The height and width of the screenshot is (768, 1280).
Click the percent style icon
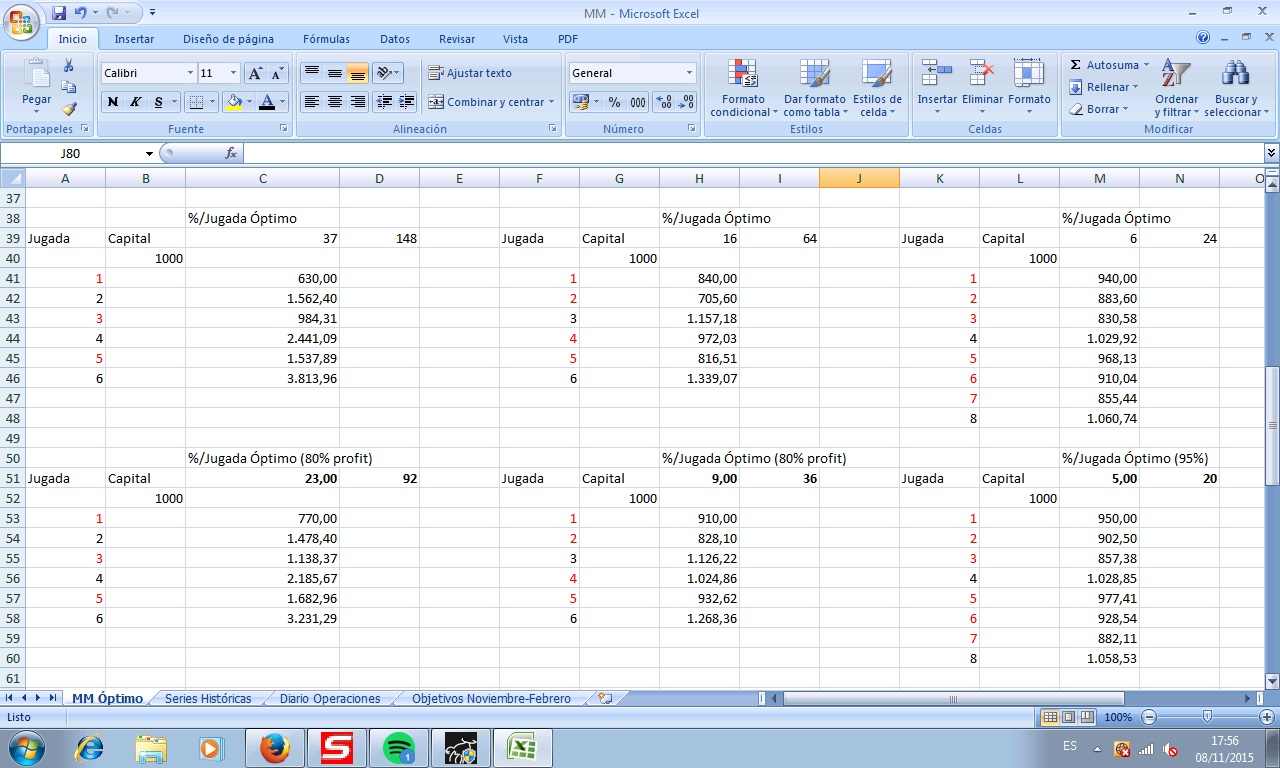[614, 102]
